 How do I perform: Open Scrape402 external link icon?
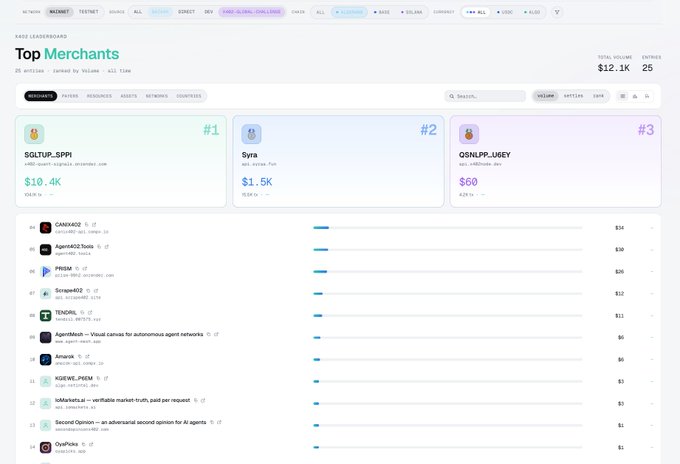click(x=96, y=291)
